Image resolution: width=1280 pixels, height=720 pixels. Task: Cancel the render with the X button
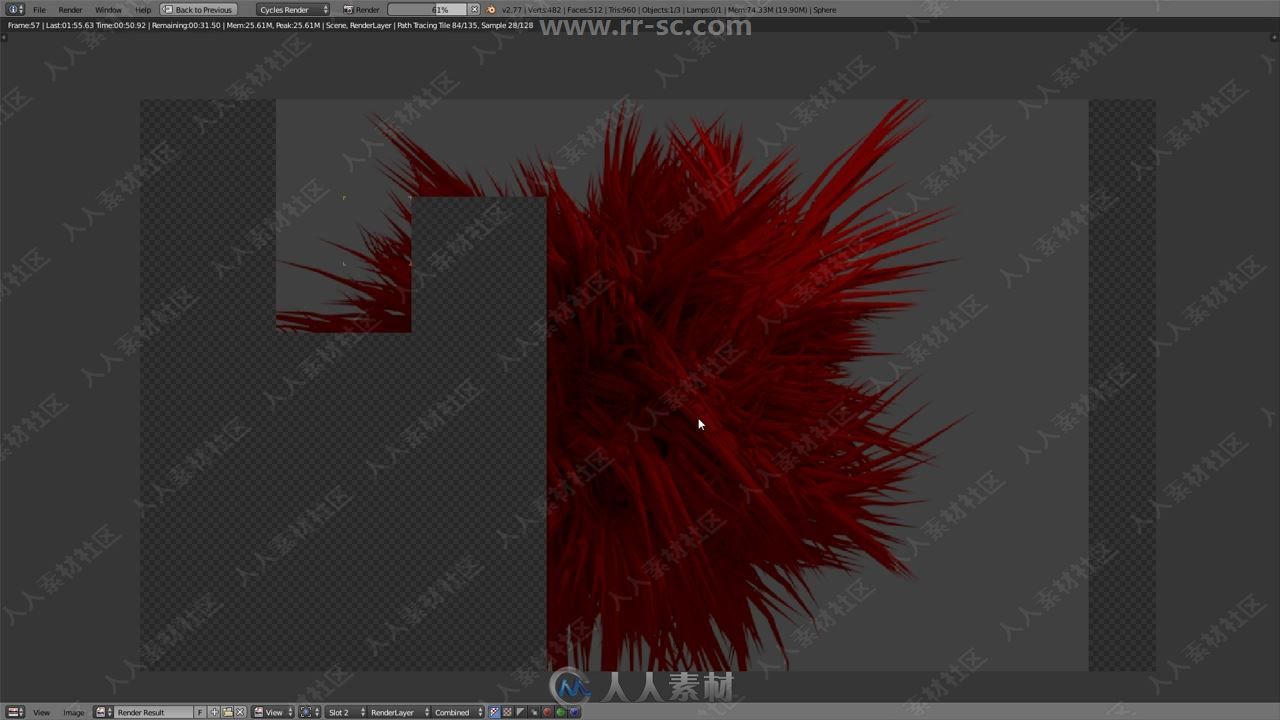tap(474, 10)
